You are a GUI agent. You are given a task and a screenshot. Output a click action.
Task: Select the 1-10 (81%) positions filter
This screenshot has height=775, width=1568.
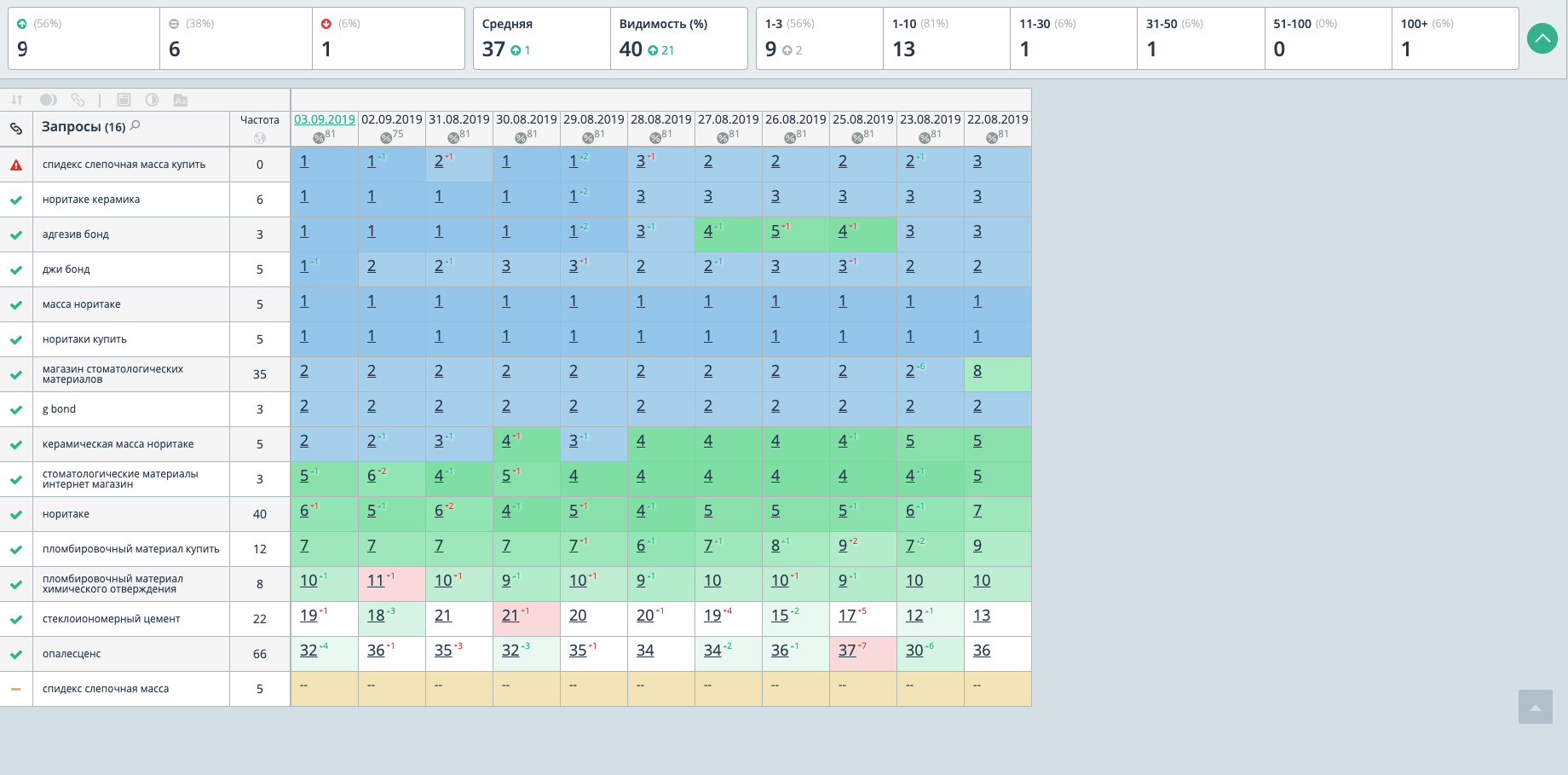[x=946, y=38]
